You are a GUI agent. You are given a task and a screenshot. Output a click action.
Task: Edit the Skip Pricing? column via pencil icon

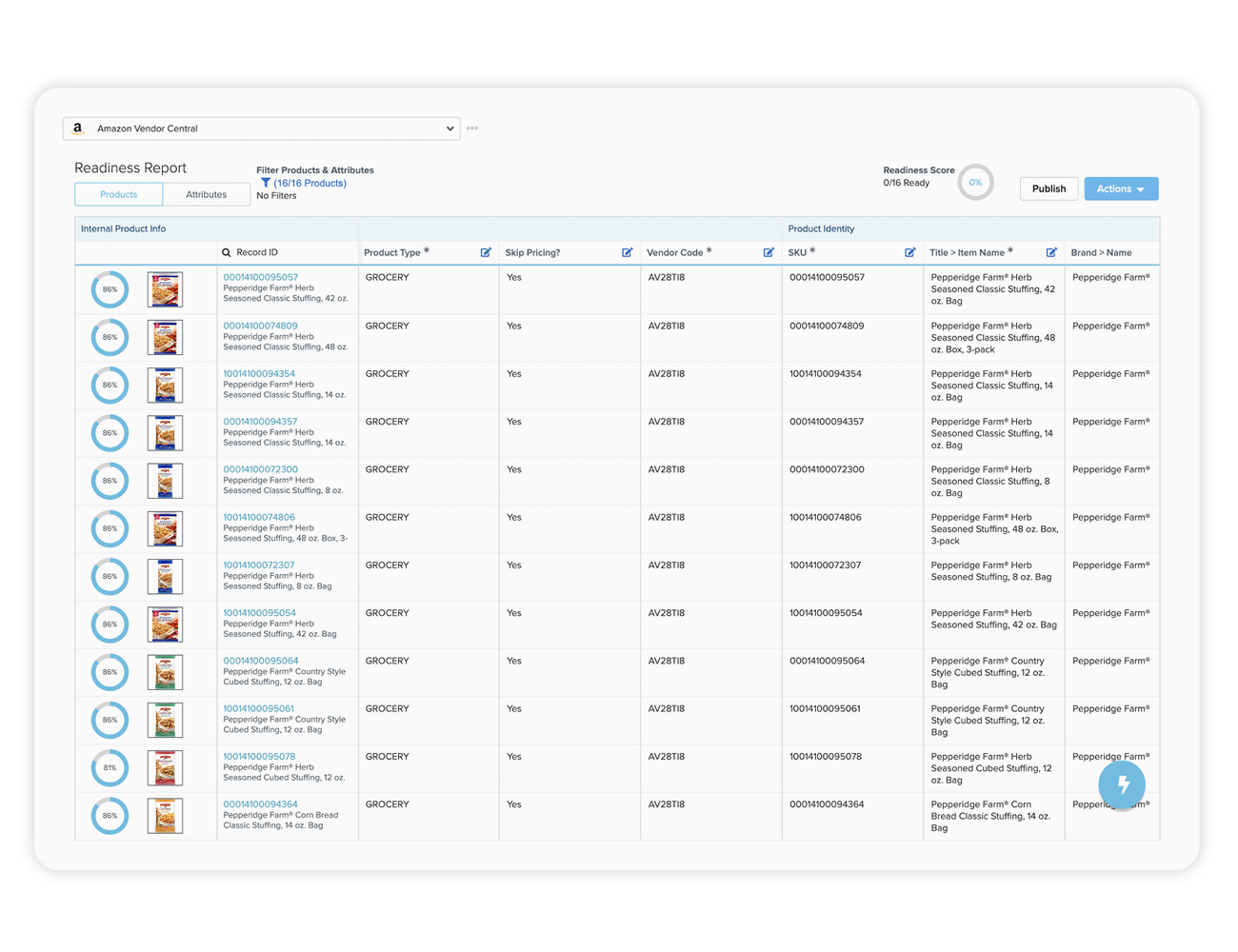(627, 253)
